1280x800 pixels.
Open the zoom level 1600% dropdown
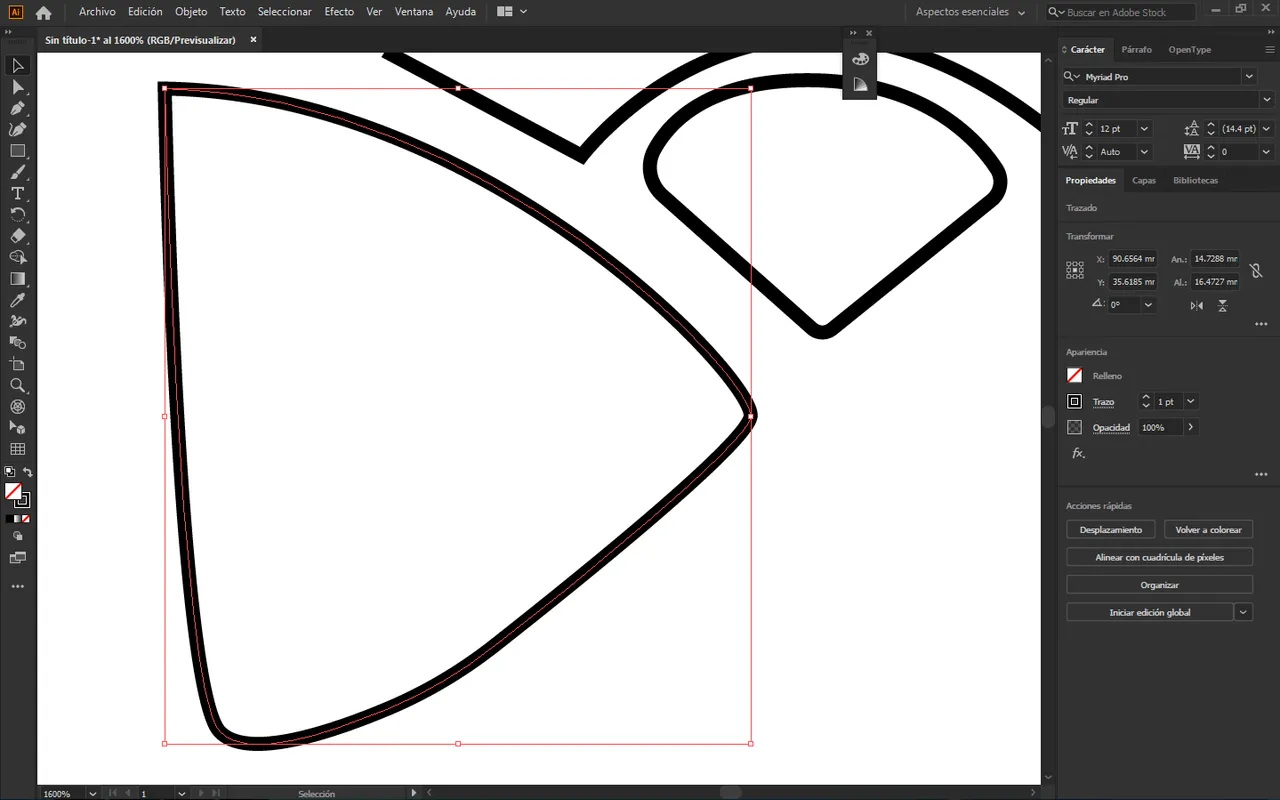coord(92,793)
